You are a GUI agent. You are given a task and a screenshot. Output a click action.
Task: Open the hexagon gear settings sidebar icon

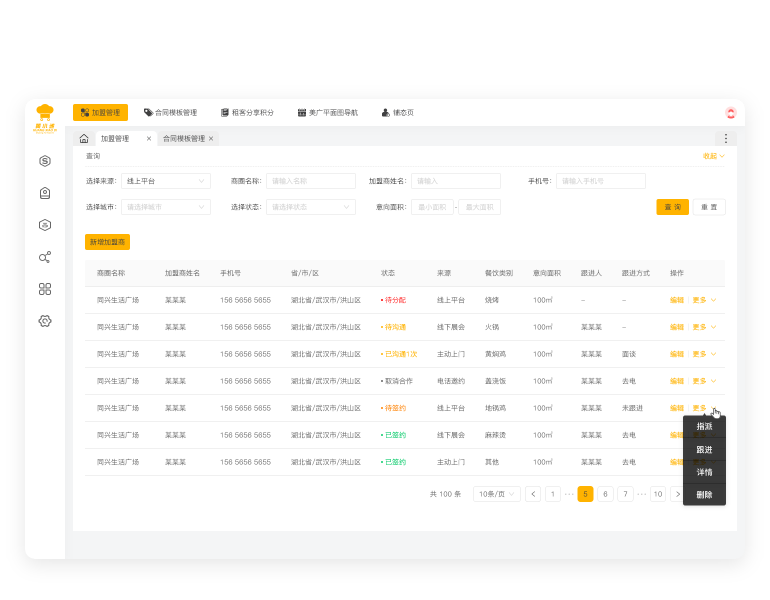tap(45, 321)
